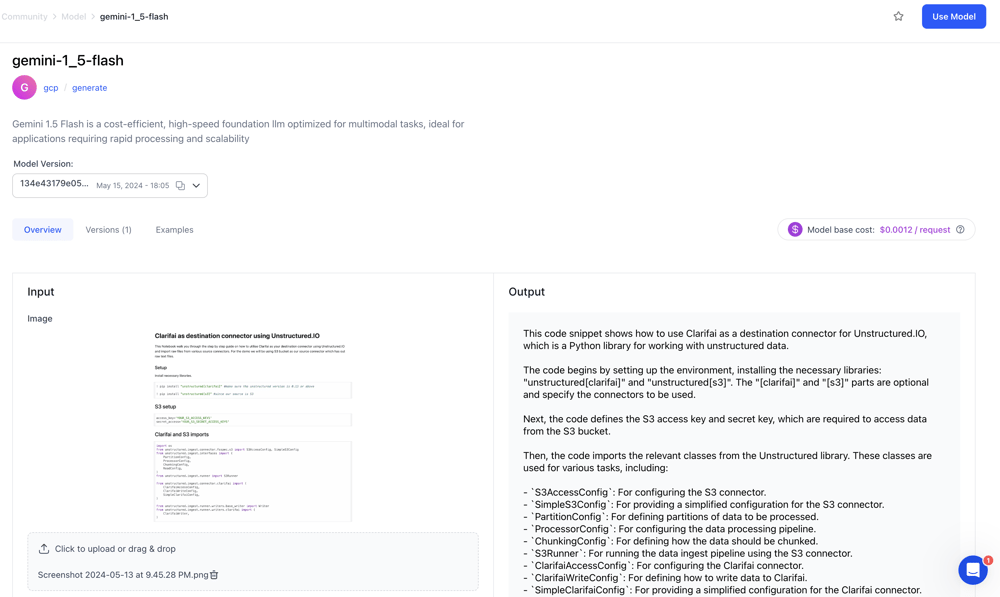Go to Community breadcrumb
The height and width of the screenshot is (597, 1000).
(24, 17)
